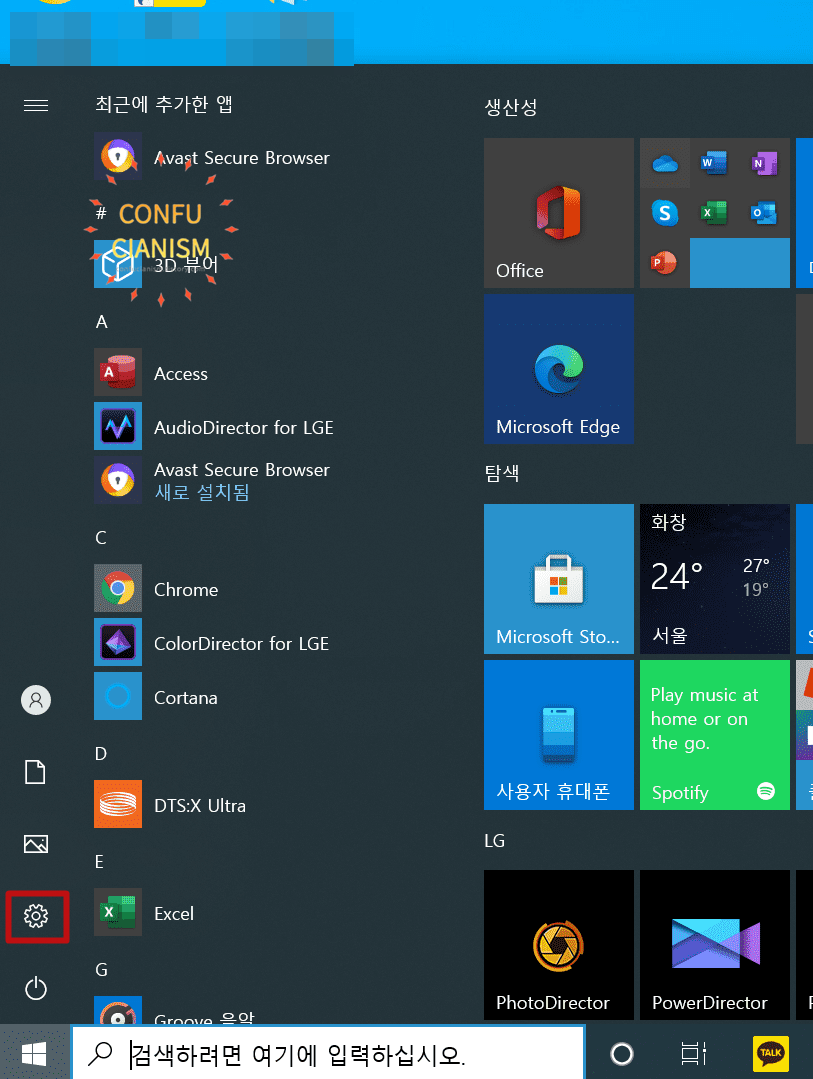Open the Spotify tile
Image resolution: width=813 pixels, height=1079 pixels.
coord(715,735)
